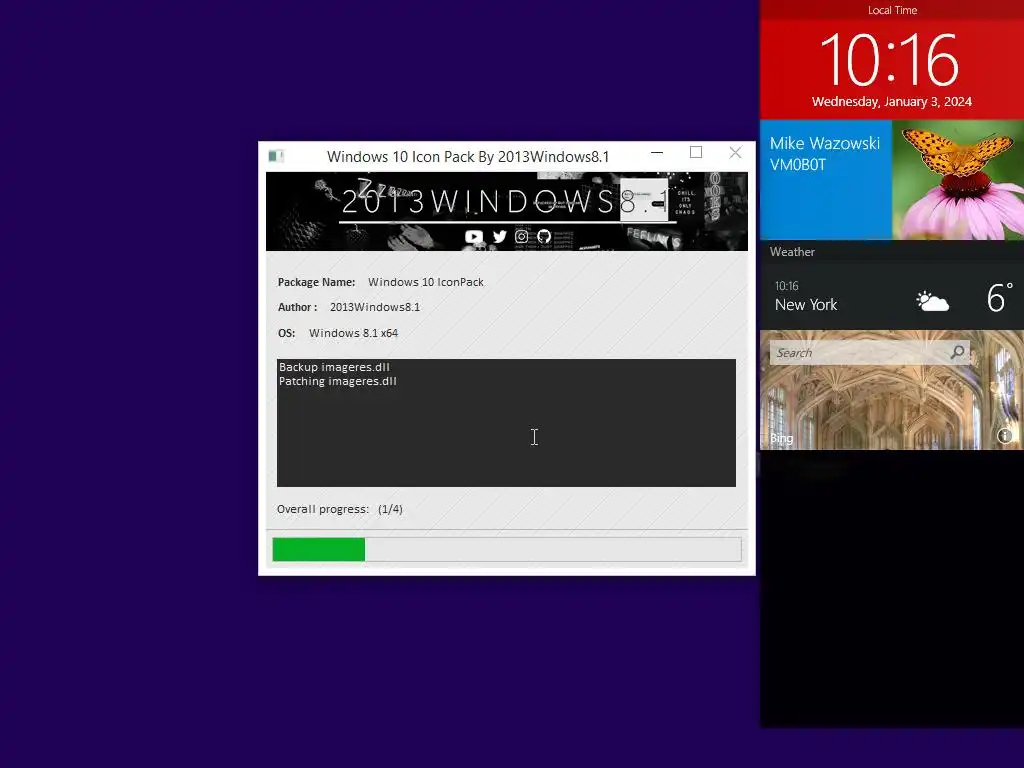The height and width of the screenshot is (768, 1024).
Task: Open the butterfly photo tile
Action: click(958, 180)
